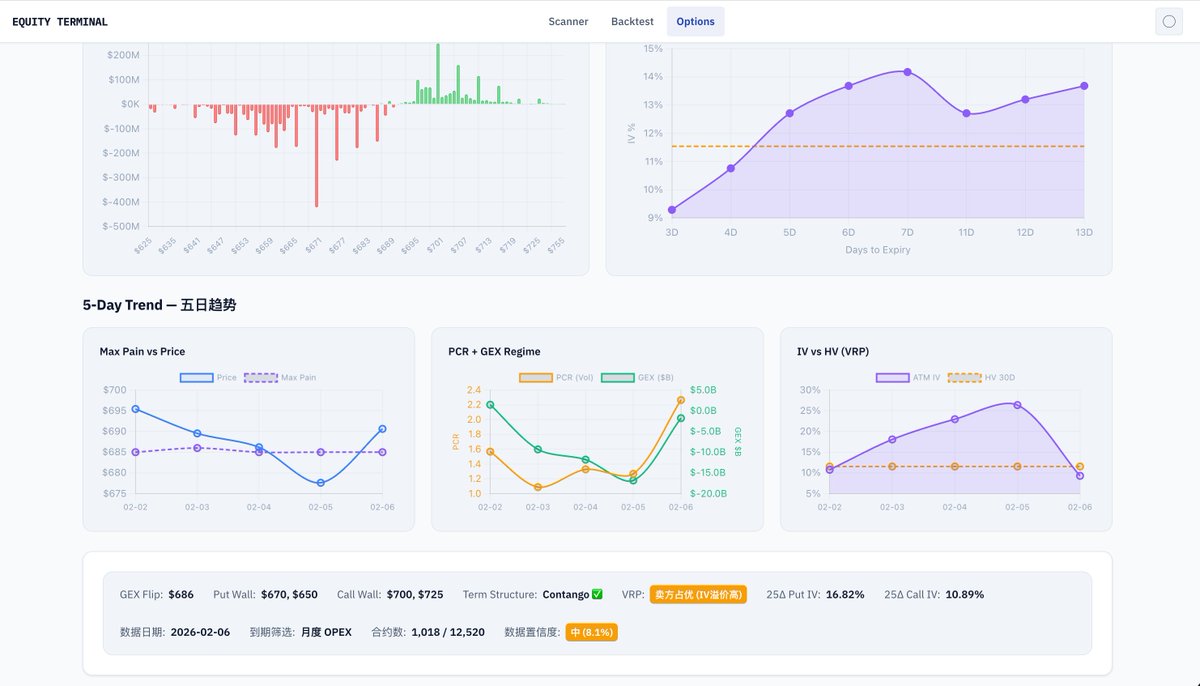
Task: Click the 中 (8.1%) confidence badge
Action: [591, 632]
